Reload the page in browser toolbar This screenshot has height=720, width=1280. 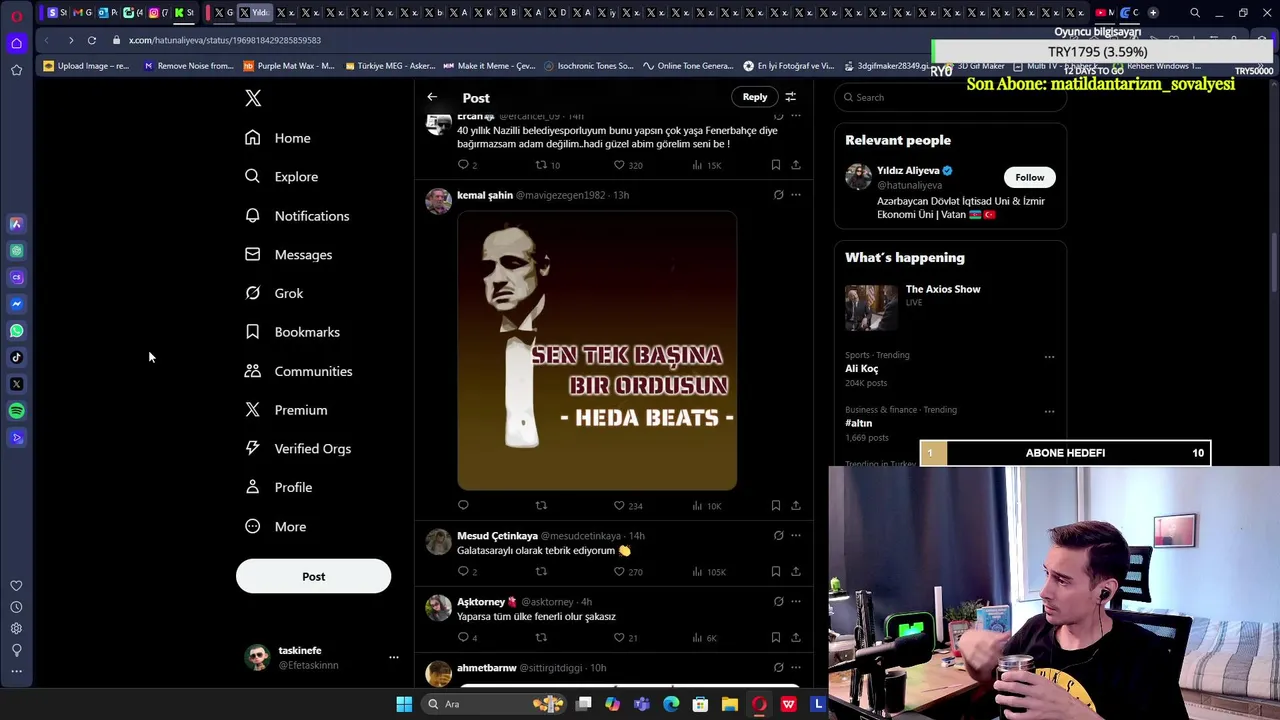pyautogui.click(x=91, y=40)
